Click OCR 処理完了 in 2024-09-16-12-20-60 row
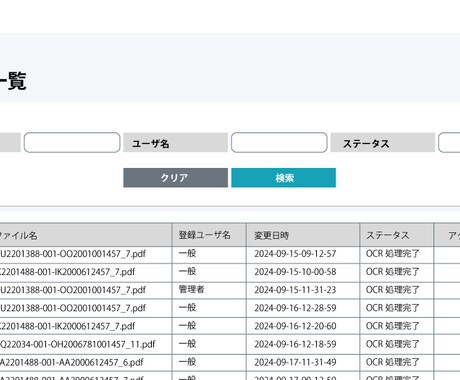 (x=392, y=326)
